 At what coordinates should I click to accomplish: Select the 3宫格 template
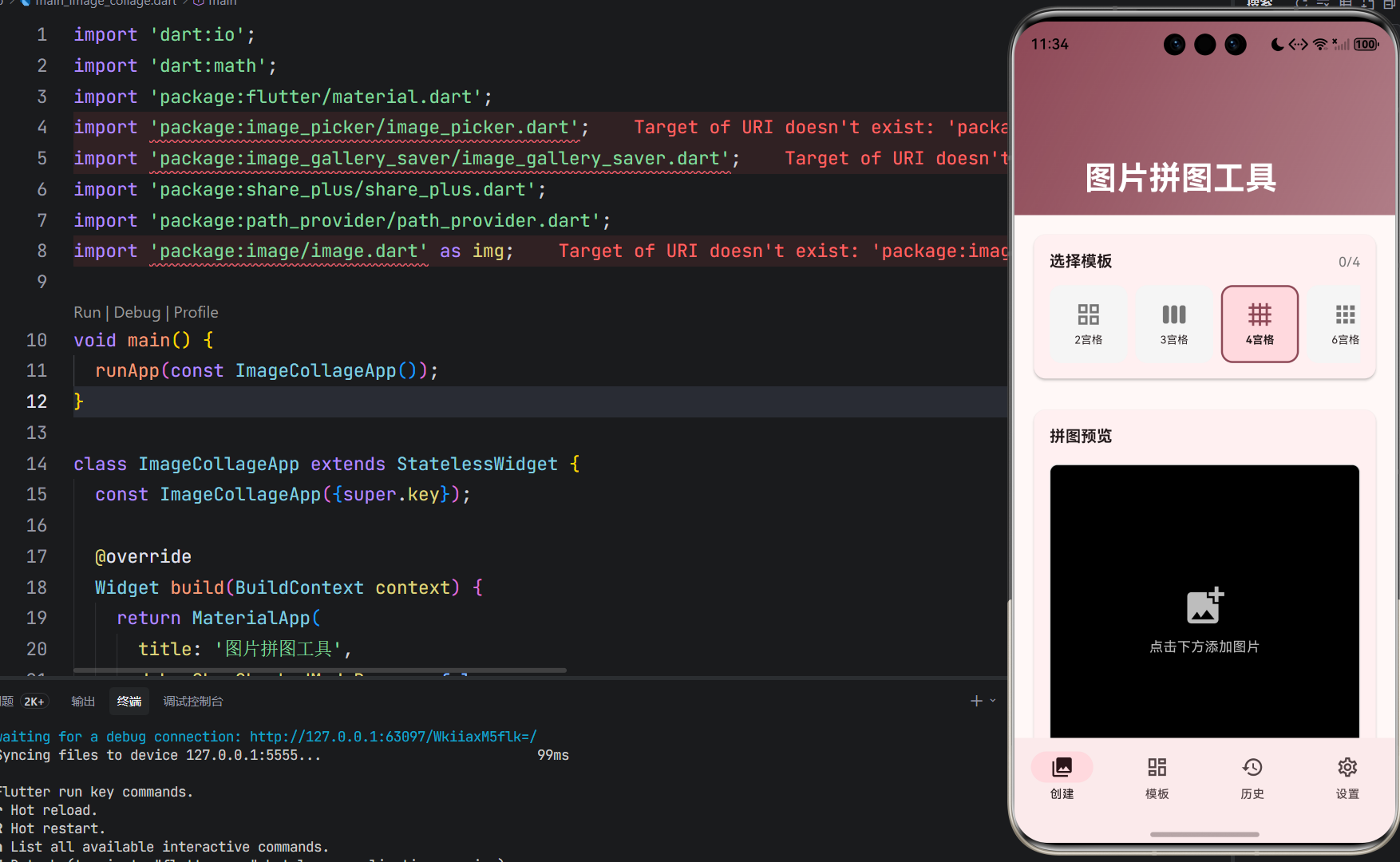click(1173, 323)
